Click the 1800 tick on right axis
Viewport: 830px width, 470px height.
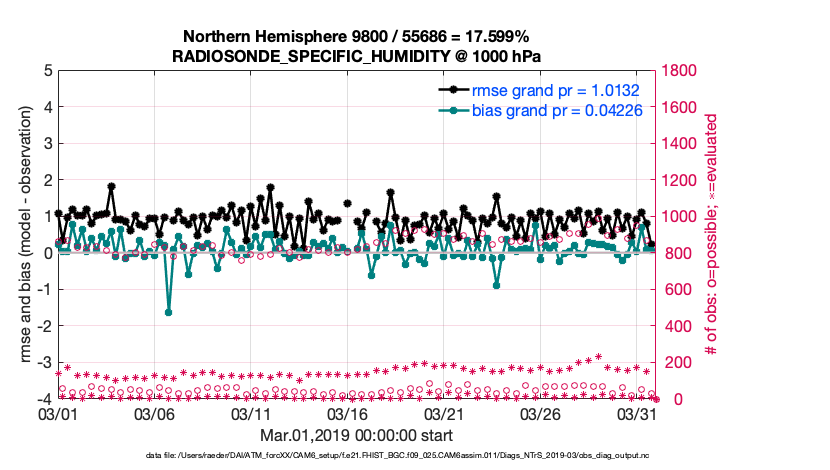click(680, 71)
